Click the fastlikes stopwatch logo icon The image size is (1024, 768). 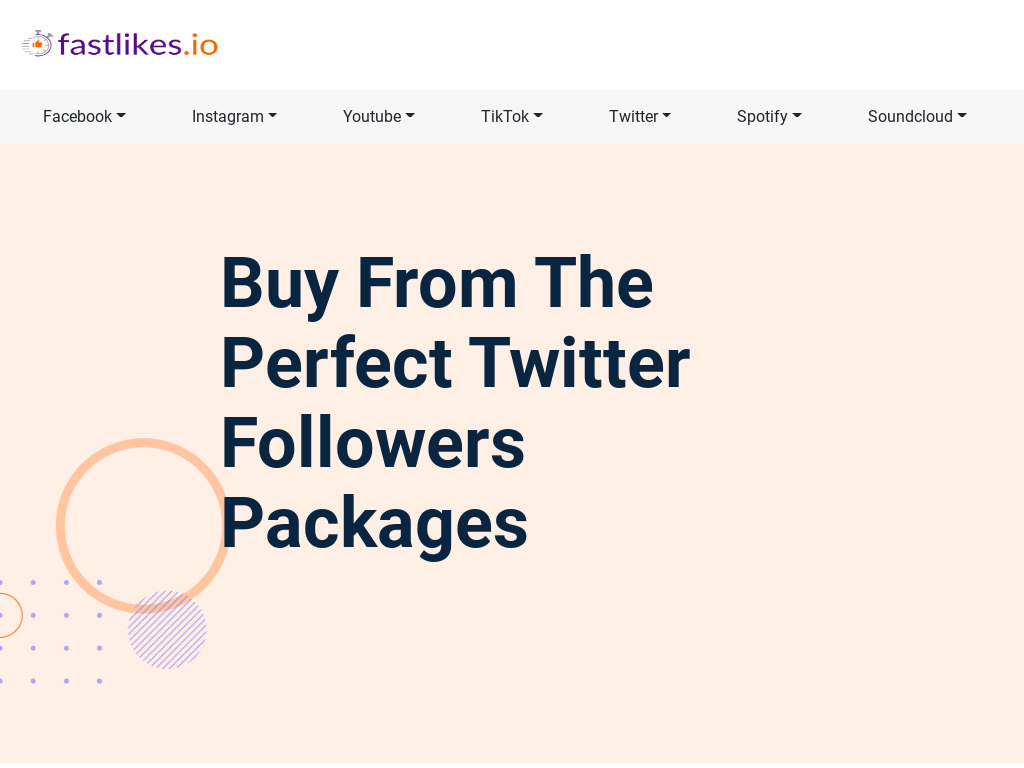coord(37,44)
